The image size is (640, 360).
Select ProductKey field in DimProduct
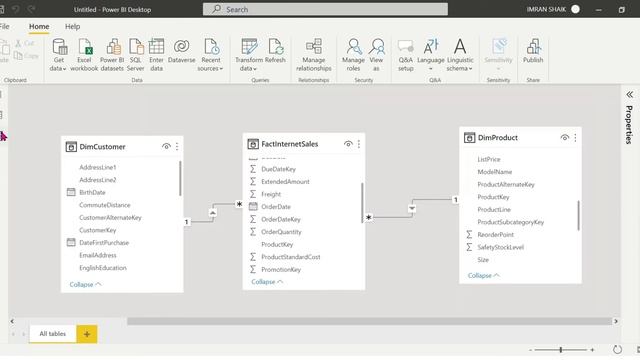click(x=493, y=197)
